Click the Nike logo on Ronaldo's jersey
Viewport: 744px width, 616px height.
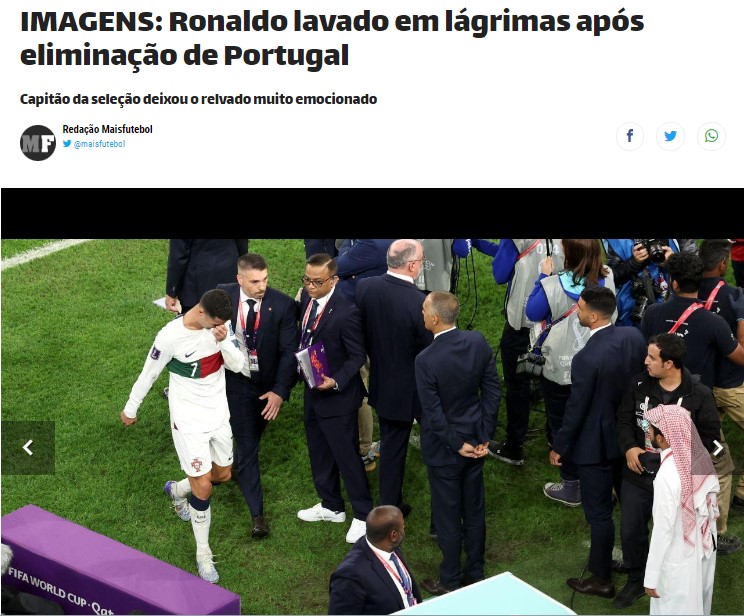189,354
